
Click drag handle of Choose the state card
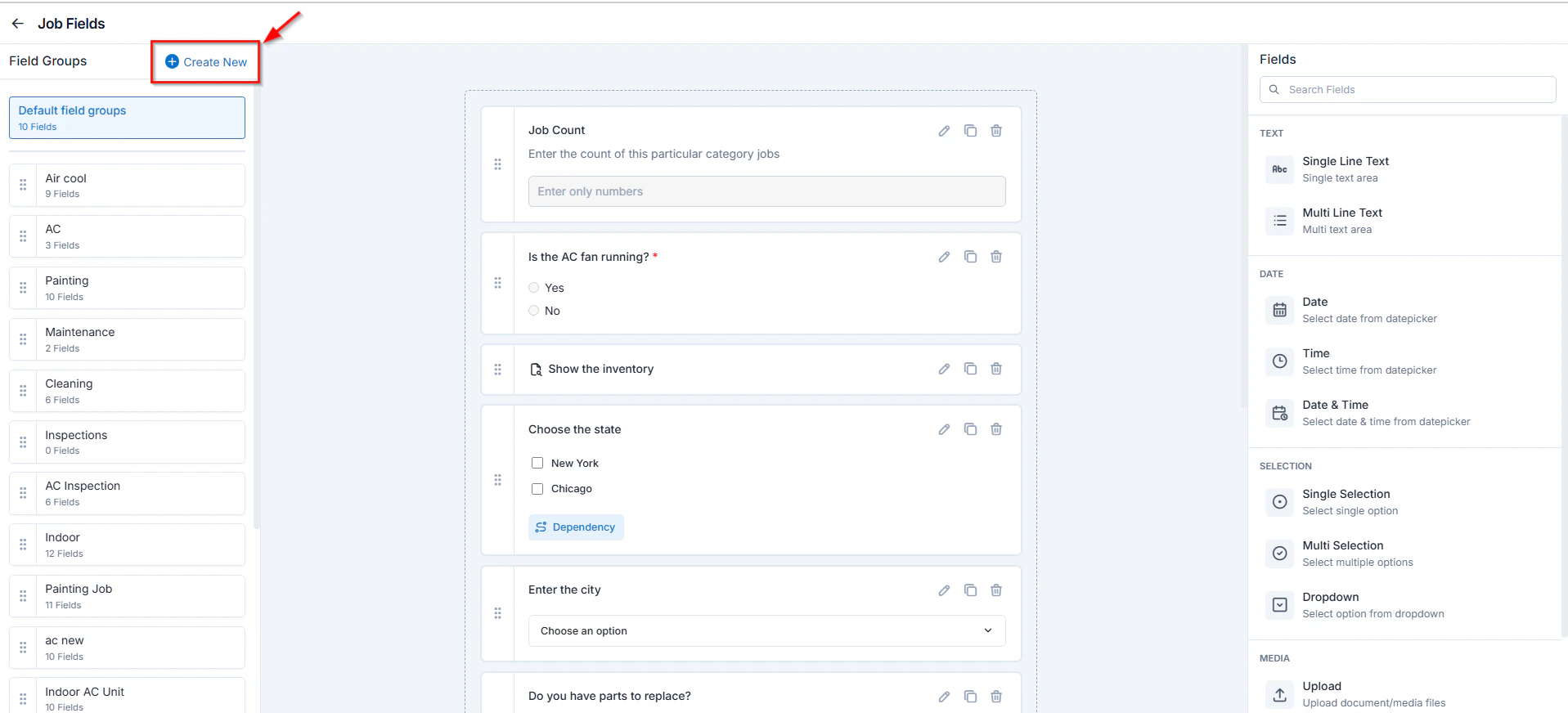tap(497, 480)
